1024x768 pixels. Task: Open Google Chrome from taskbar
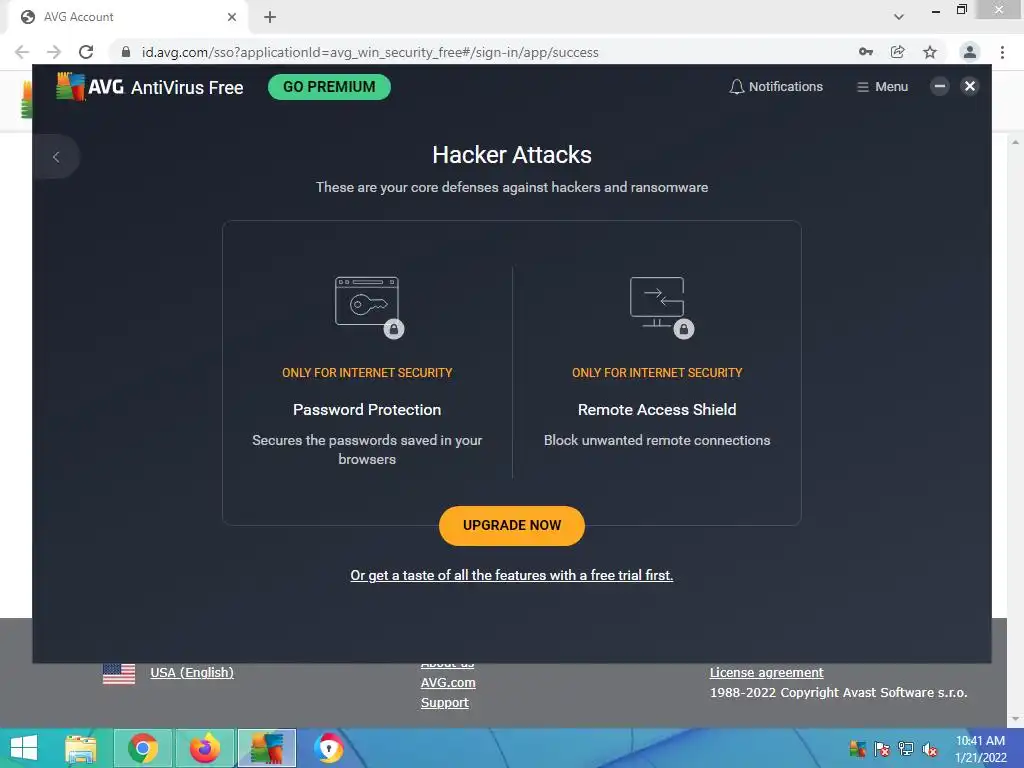[143, 748]
